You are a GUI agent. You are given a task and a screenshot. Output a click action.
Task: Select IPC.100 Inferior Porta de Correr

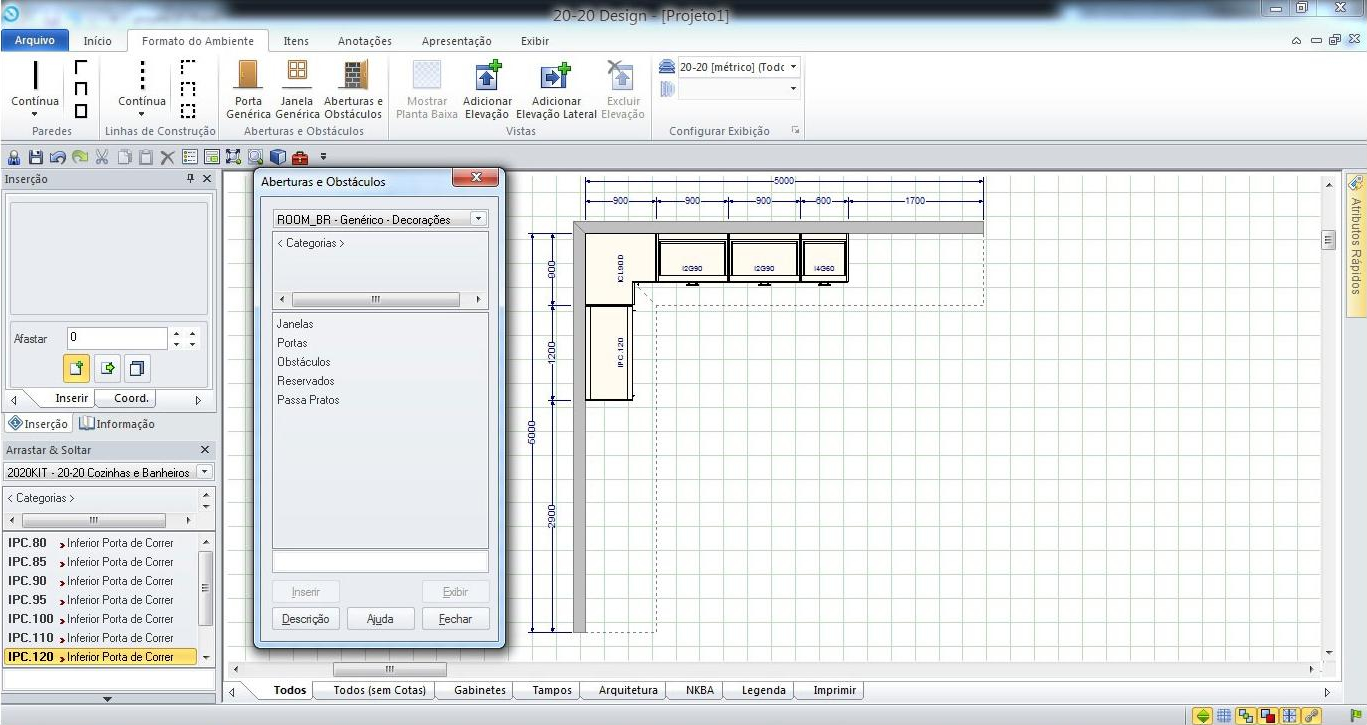(x=100, y=619)
